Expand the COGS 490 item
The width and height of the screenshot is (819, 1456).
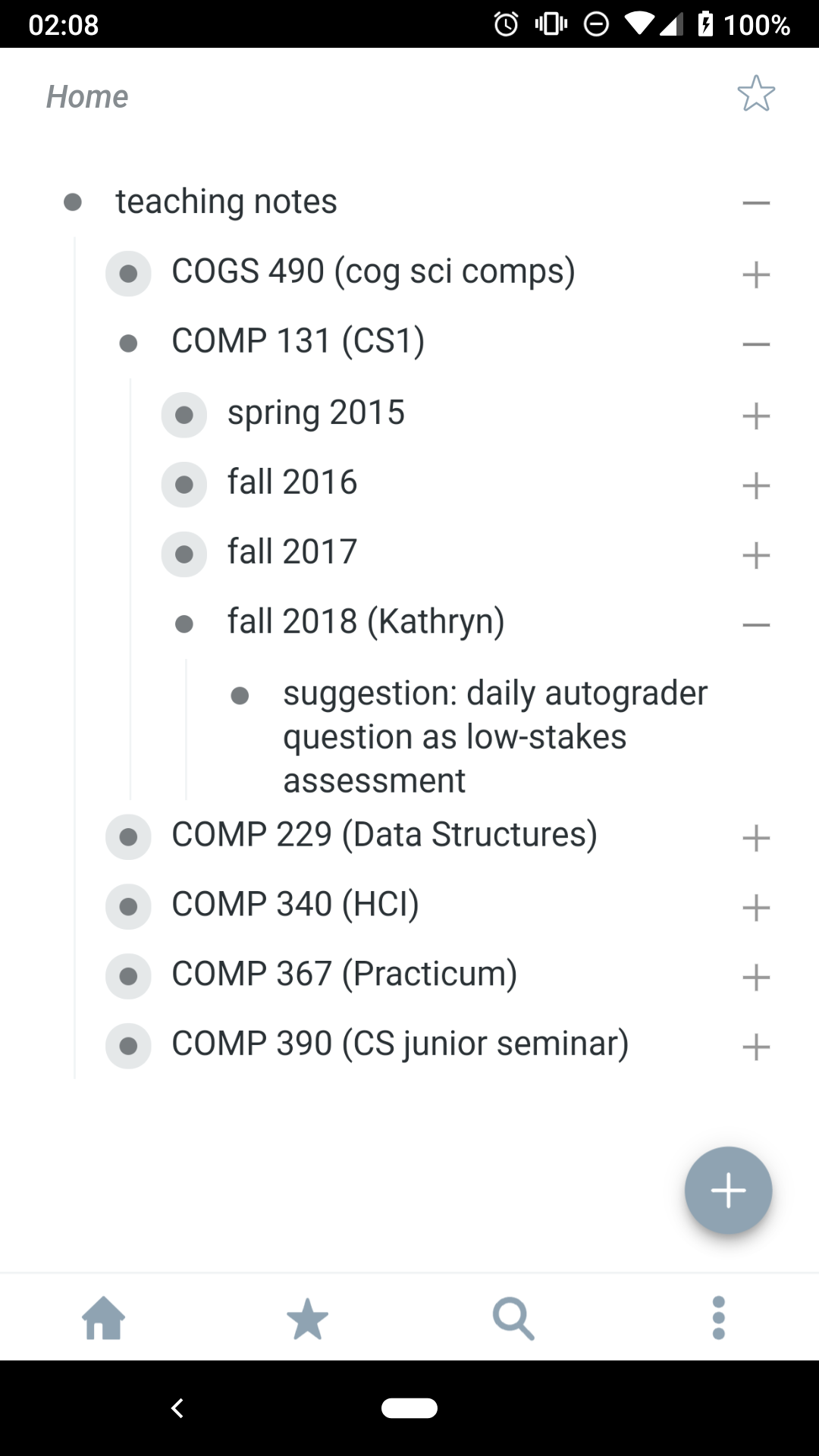(756, 275)
